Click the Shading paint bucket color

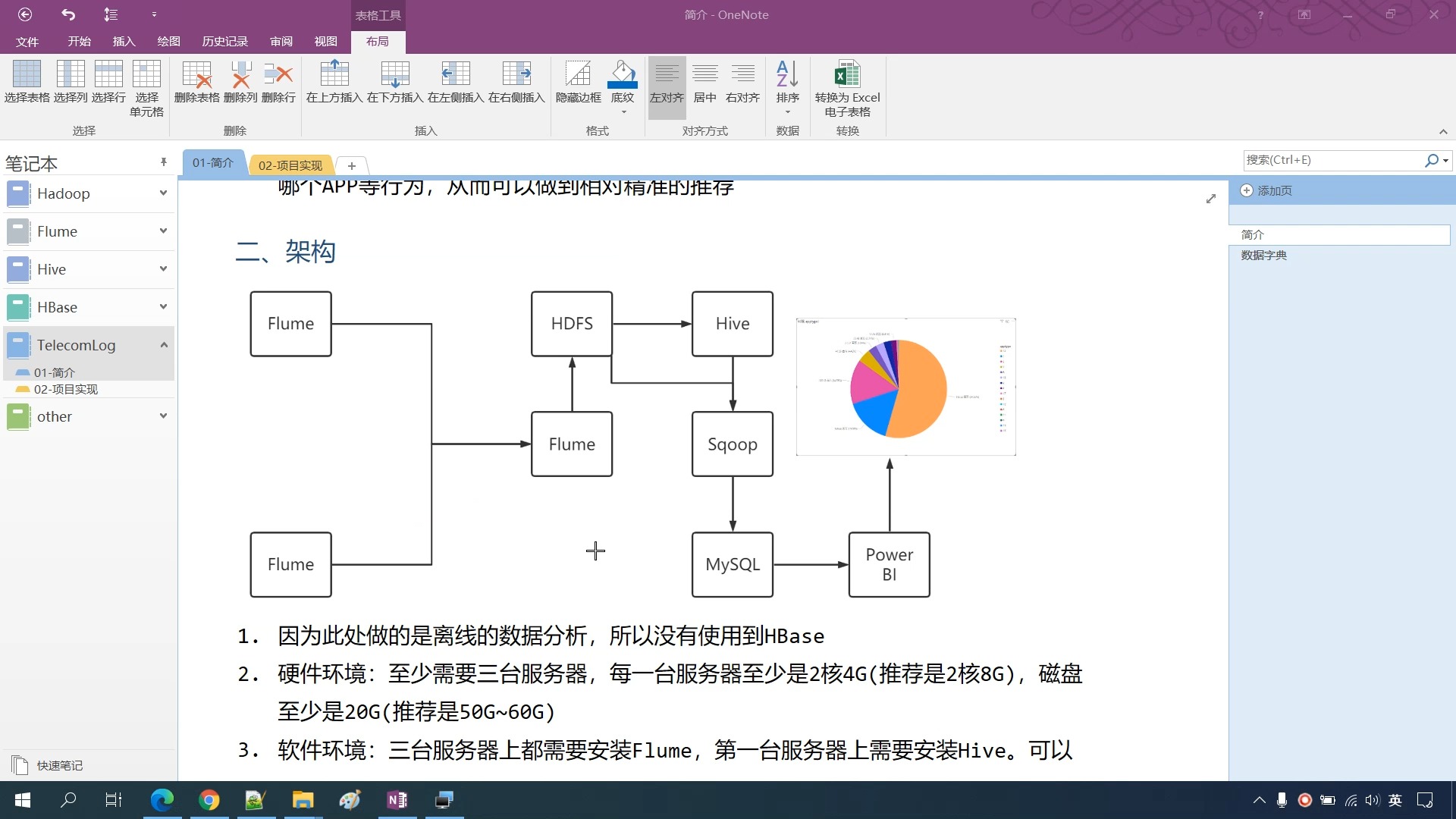click(623, 74)
